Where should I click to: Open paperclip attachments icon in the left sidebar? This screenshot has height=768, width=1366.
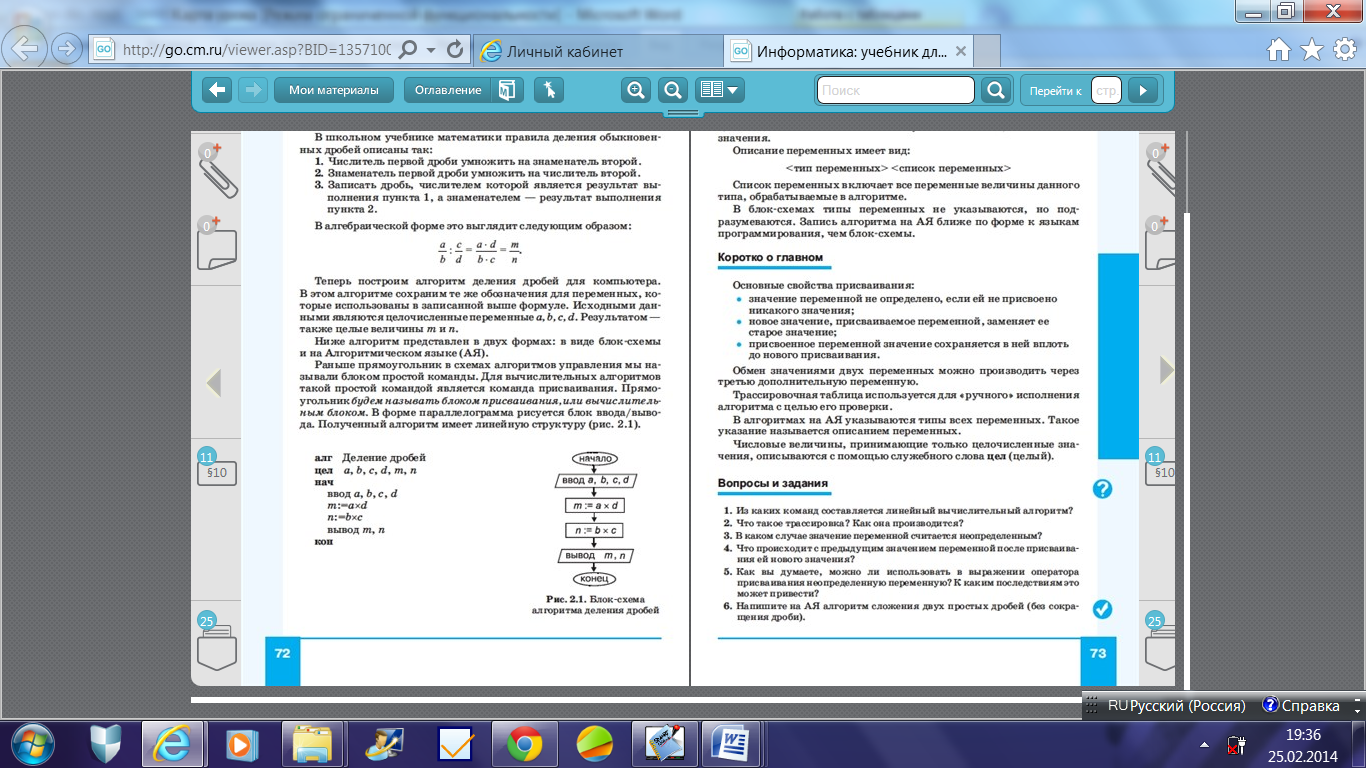click(218, 171)
